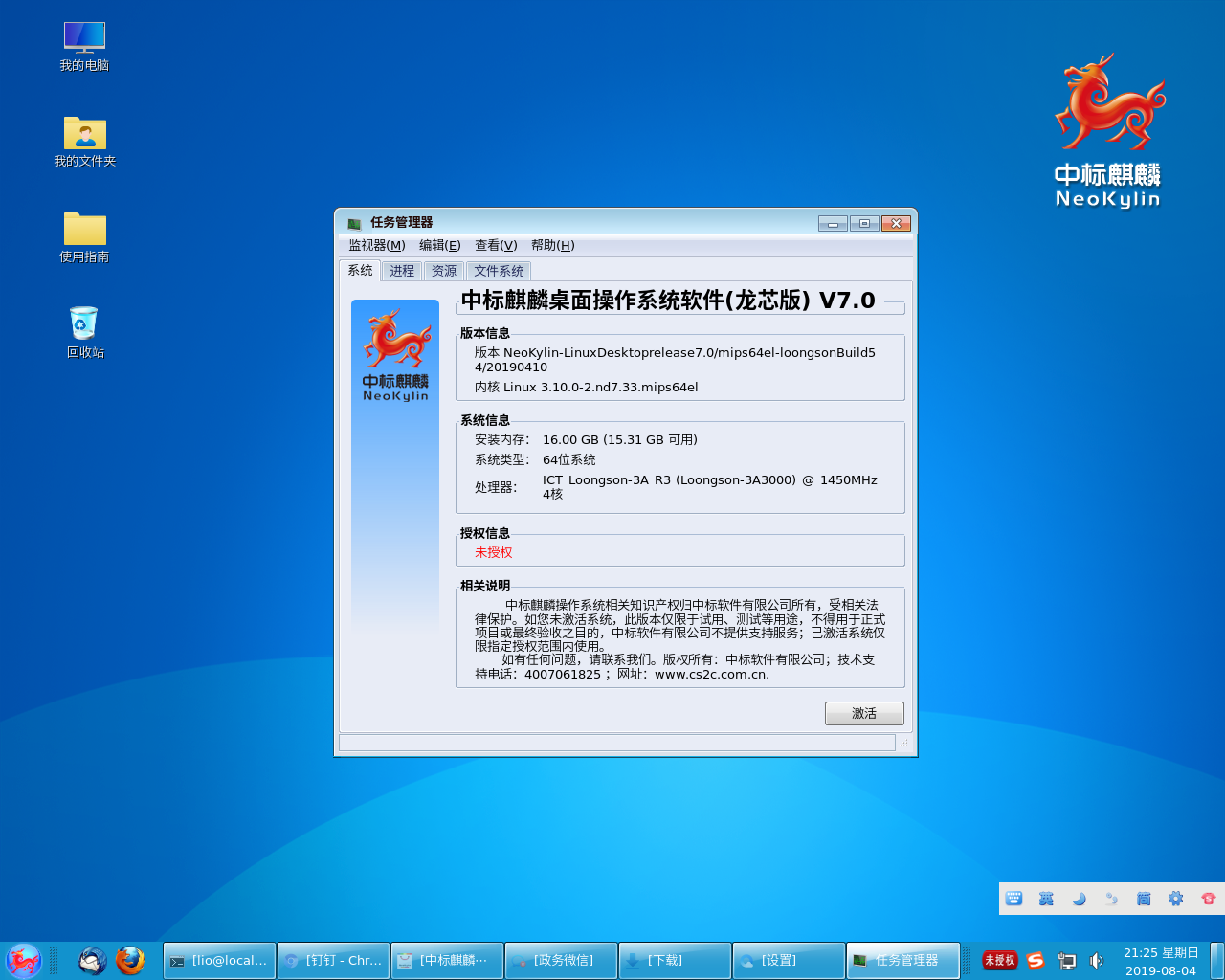Close the 任务管理器 window
This screenshot has width=1225, height=980.
(x=896, y=223)
